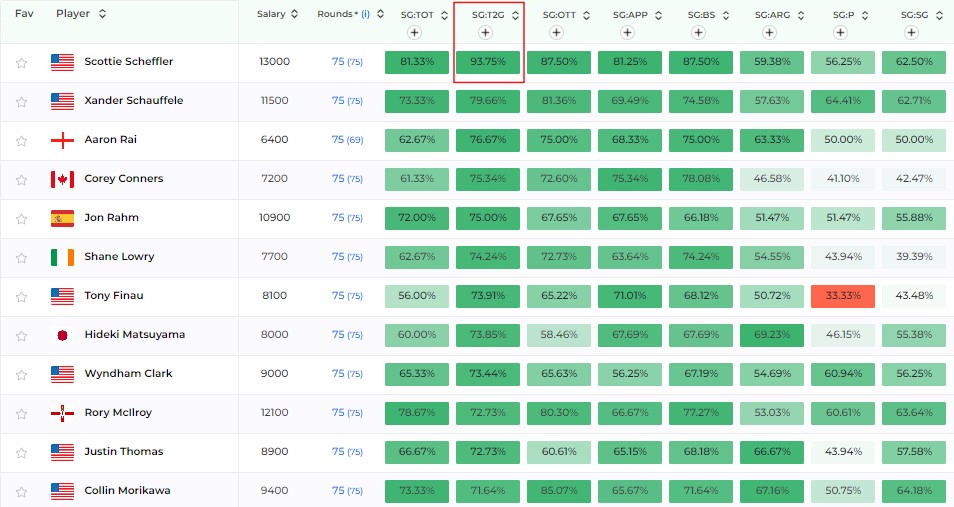Select the Fav column header
This screenshot has height=507, width=954.
coord(24,14)
